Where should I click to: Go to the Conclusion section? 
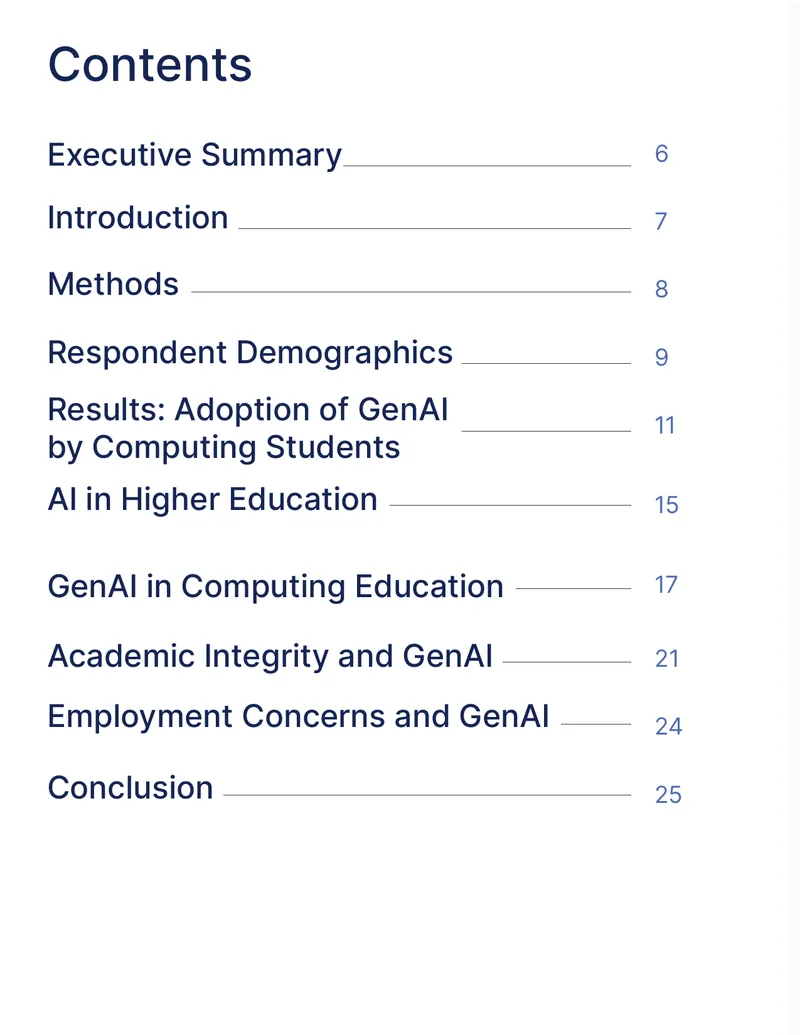[131, 788]
